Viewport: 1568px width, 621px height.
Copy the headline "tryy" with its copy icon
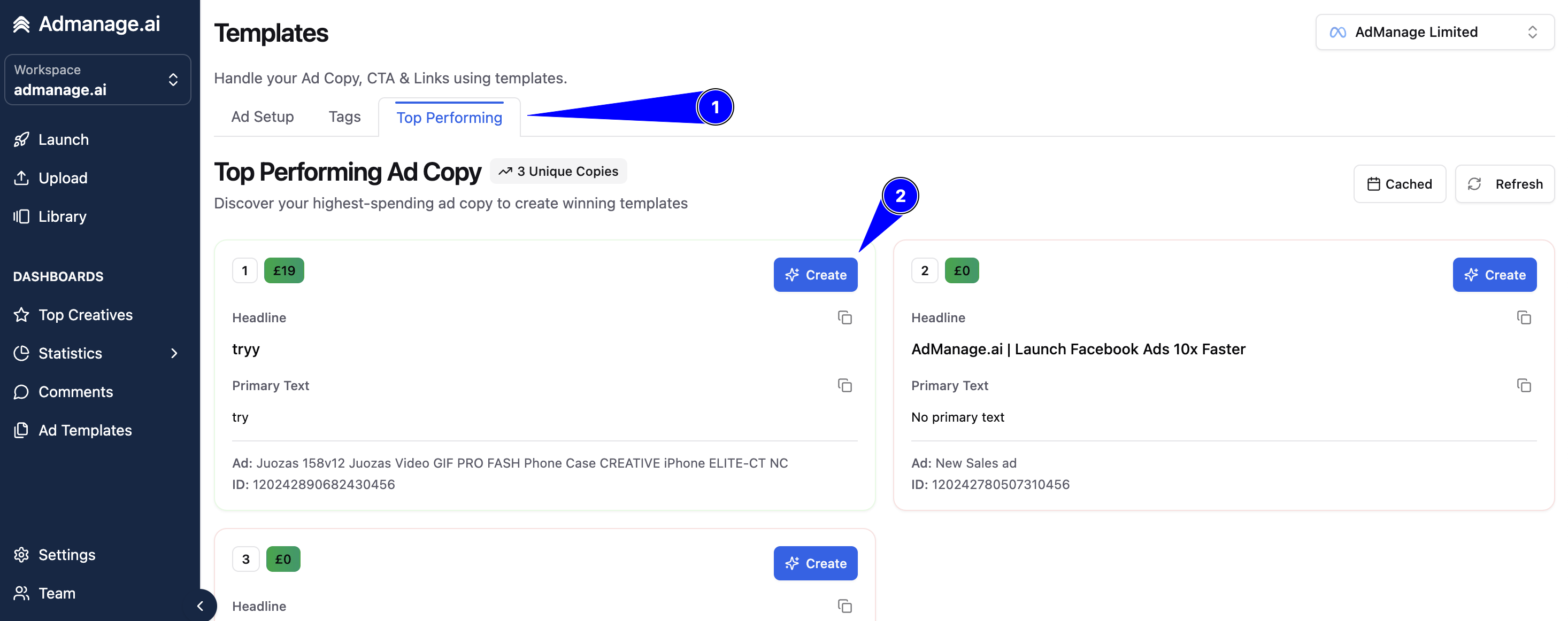(844, 317)
